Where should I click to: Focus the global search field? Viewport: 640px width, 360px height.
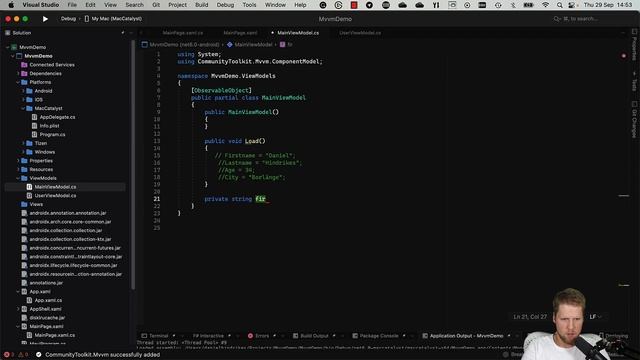(581, 19)
